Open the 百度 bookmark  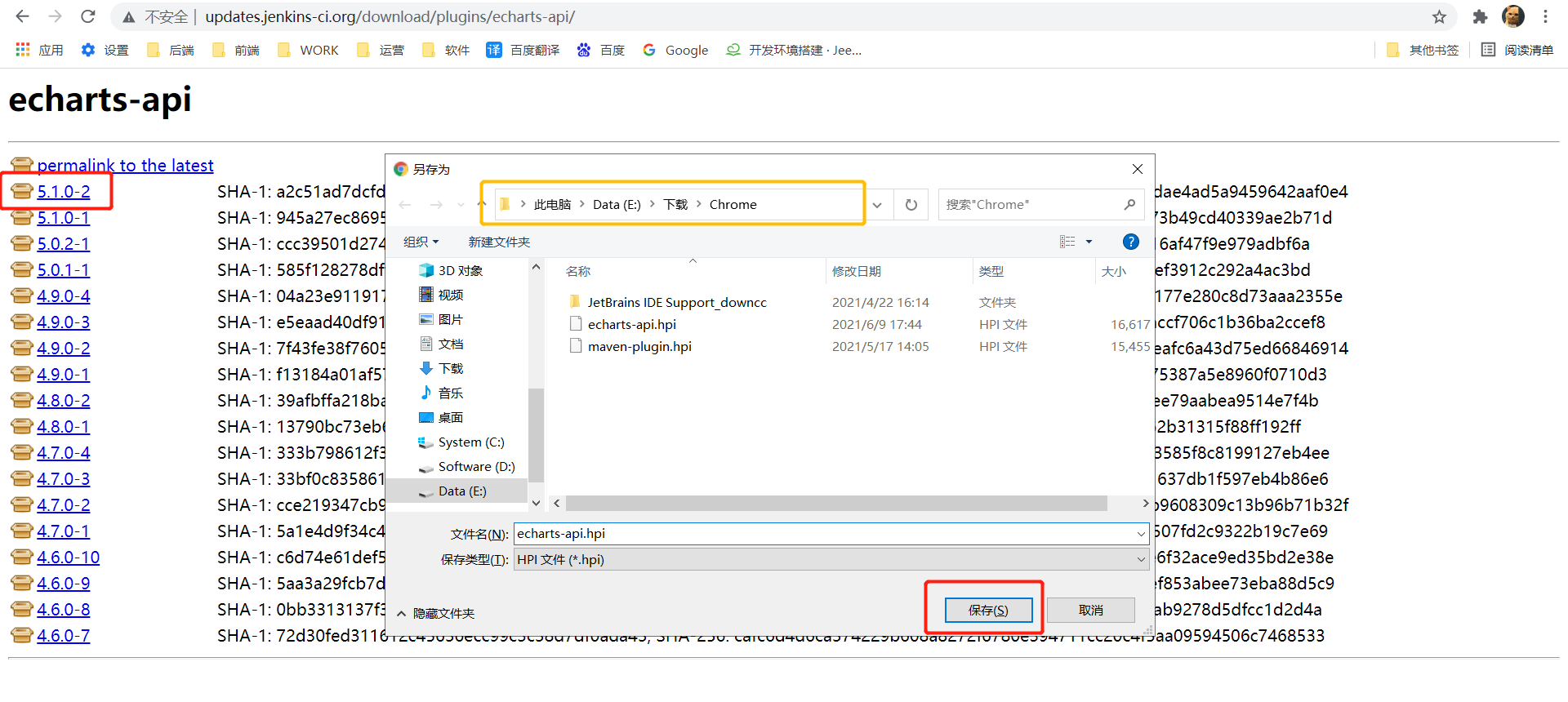(601, 50)
